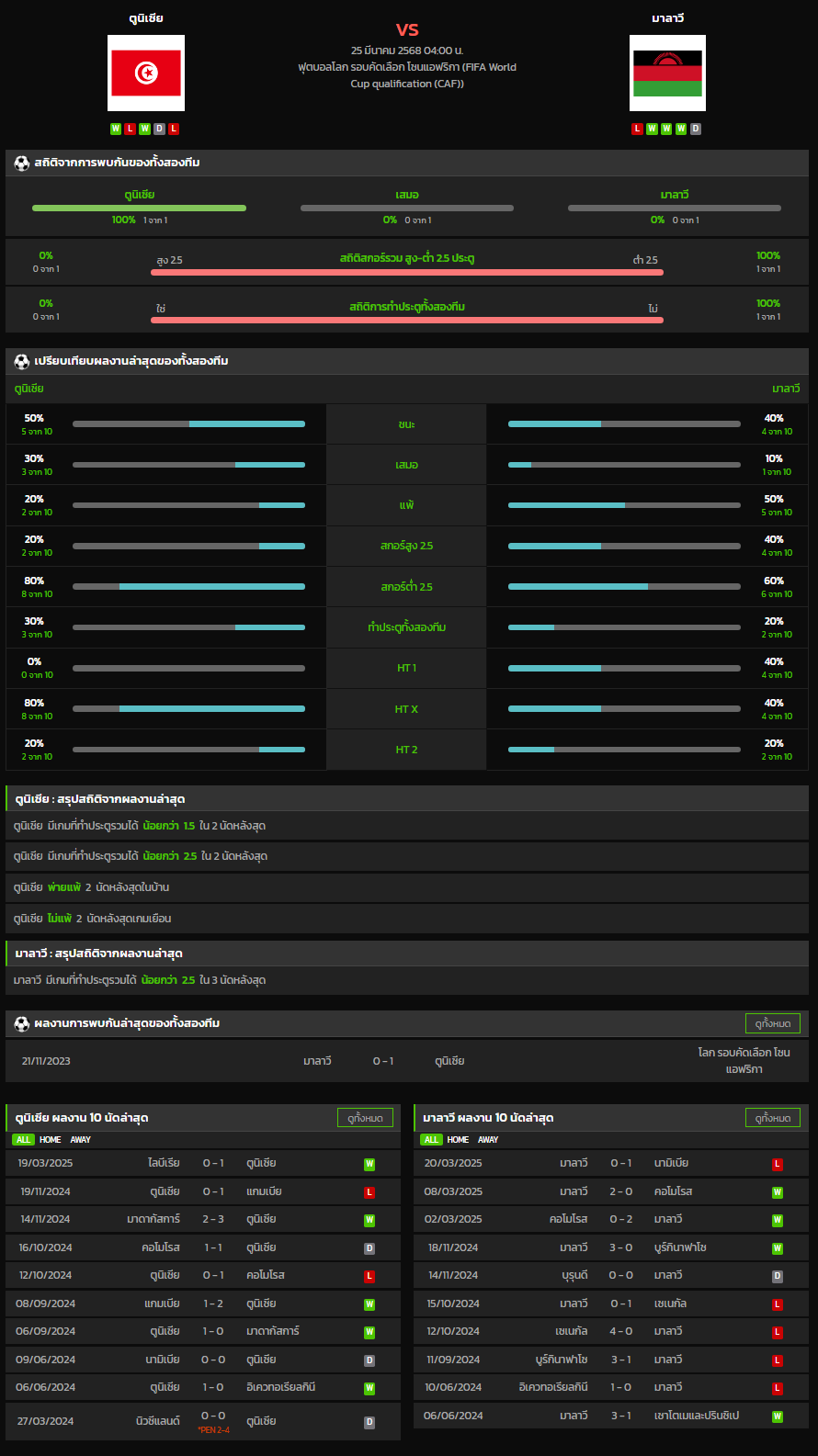The image size is (818, 1456).
Task: Click the HT X label in the comparison table
Action: [406, 709]
